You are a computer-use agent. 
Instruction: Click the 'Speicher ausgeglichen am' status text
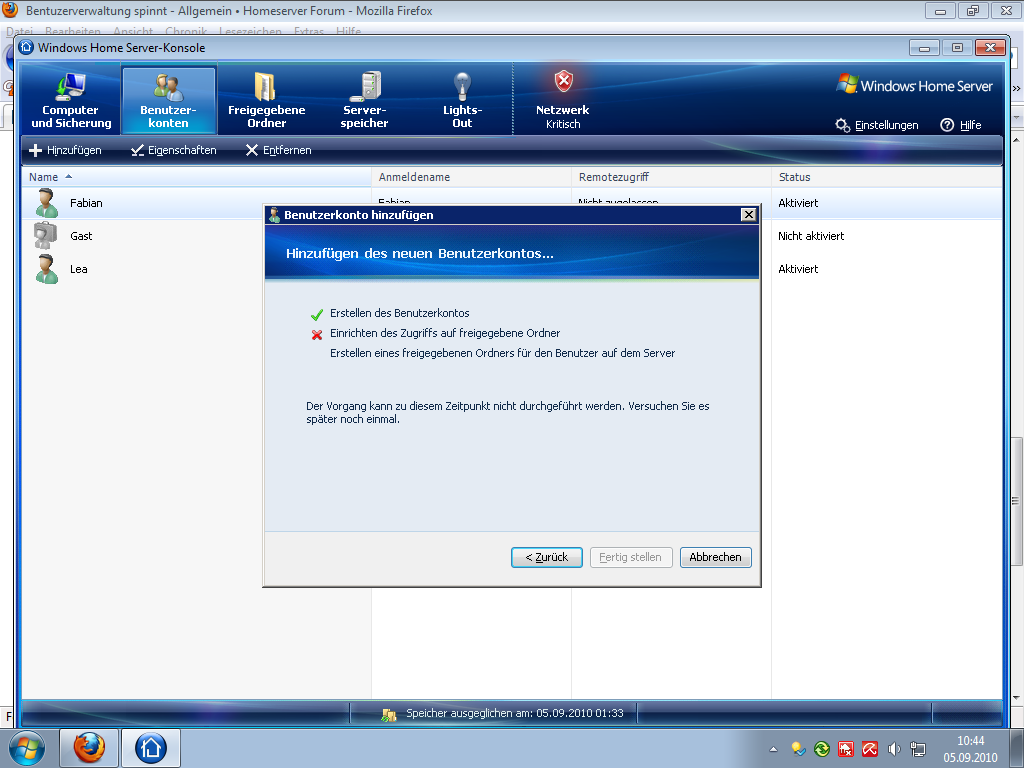click(x=515, y=713)
